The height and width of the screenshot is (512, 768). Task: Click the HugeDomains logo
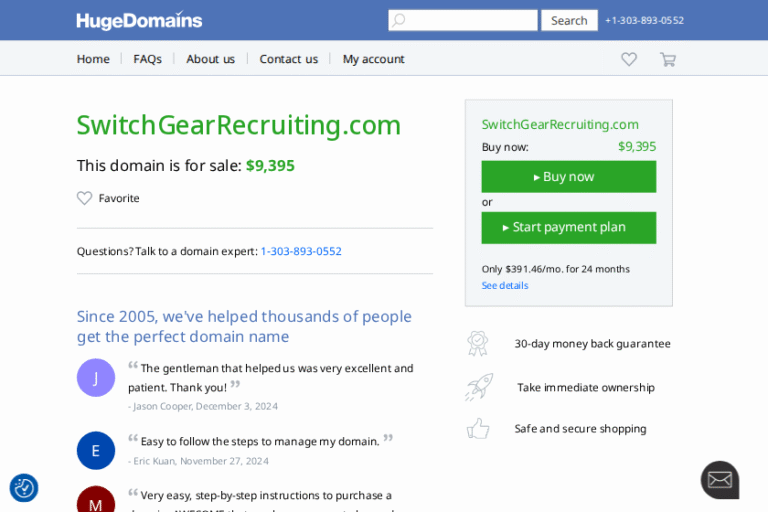tap(139, 20)
